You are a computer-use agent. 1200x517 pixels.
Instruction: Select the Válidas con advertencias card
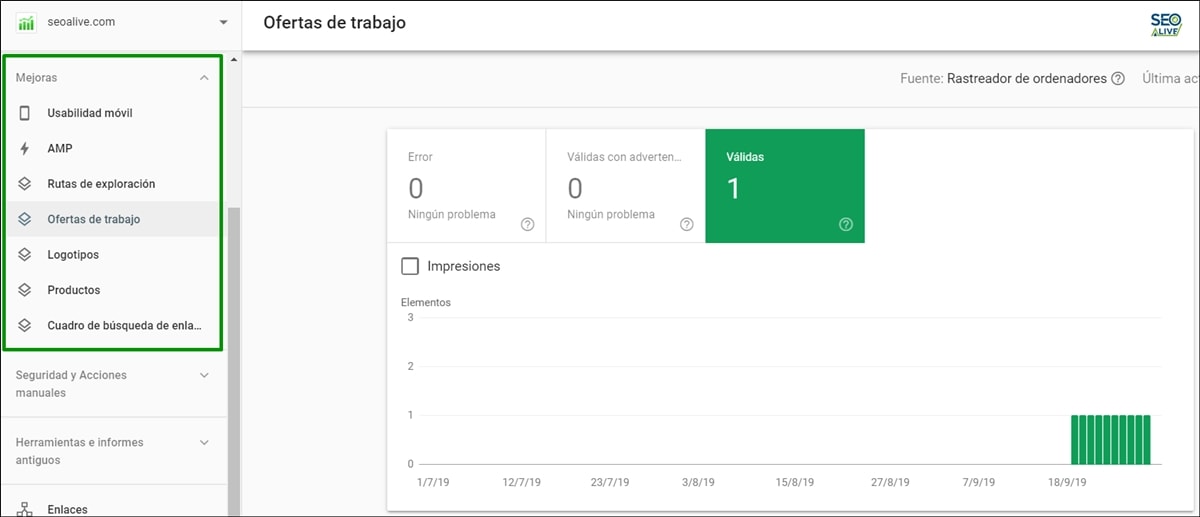(625, 186)
